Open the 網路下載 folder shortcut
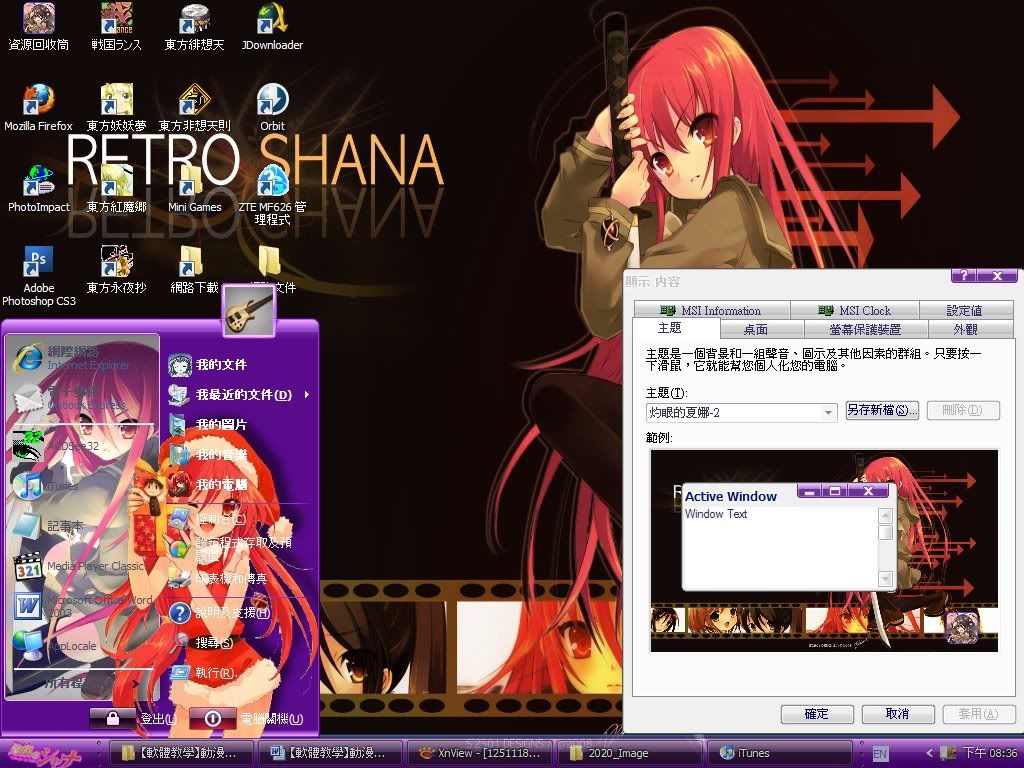Screen dimensions: 1024x768 [194, 270]
